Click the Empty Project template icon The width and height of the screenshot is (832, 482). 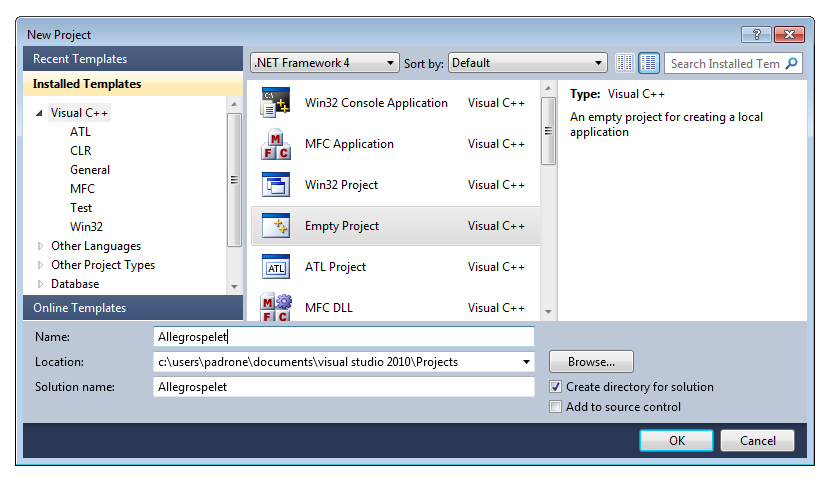pyautogui.click(x=275, y=226)
